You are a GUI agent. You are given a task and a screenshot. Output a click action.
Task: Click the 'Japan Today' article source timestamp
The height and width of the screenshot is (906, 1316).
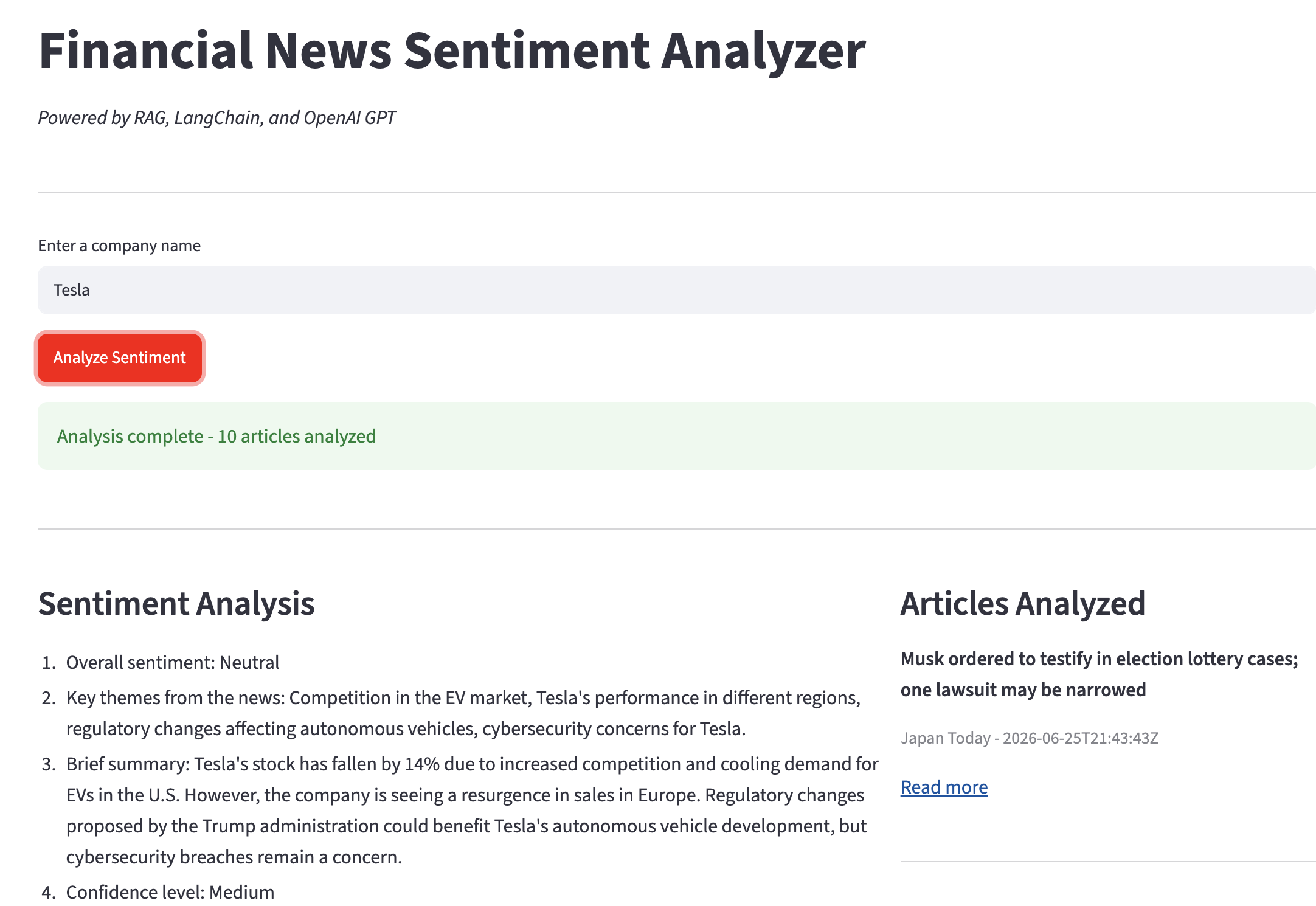click(1030, 738)
